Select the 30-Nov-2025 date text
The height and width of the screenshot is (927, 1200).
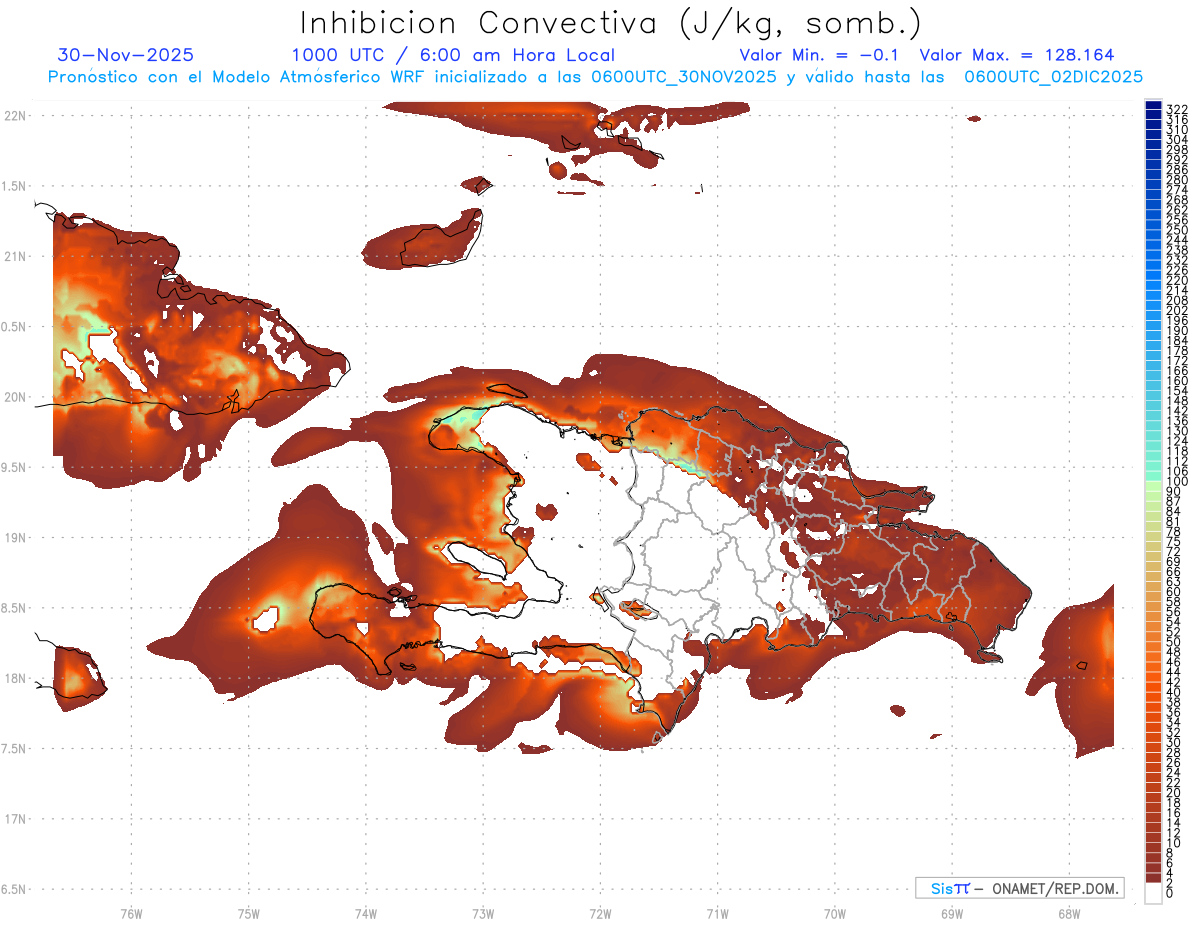tap(126, 55)
